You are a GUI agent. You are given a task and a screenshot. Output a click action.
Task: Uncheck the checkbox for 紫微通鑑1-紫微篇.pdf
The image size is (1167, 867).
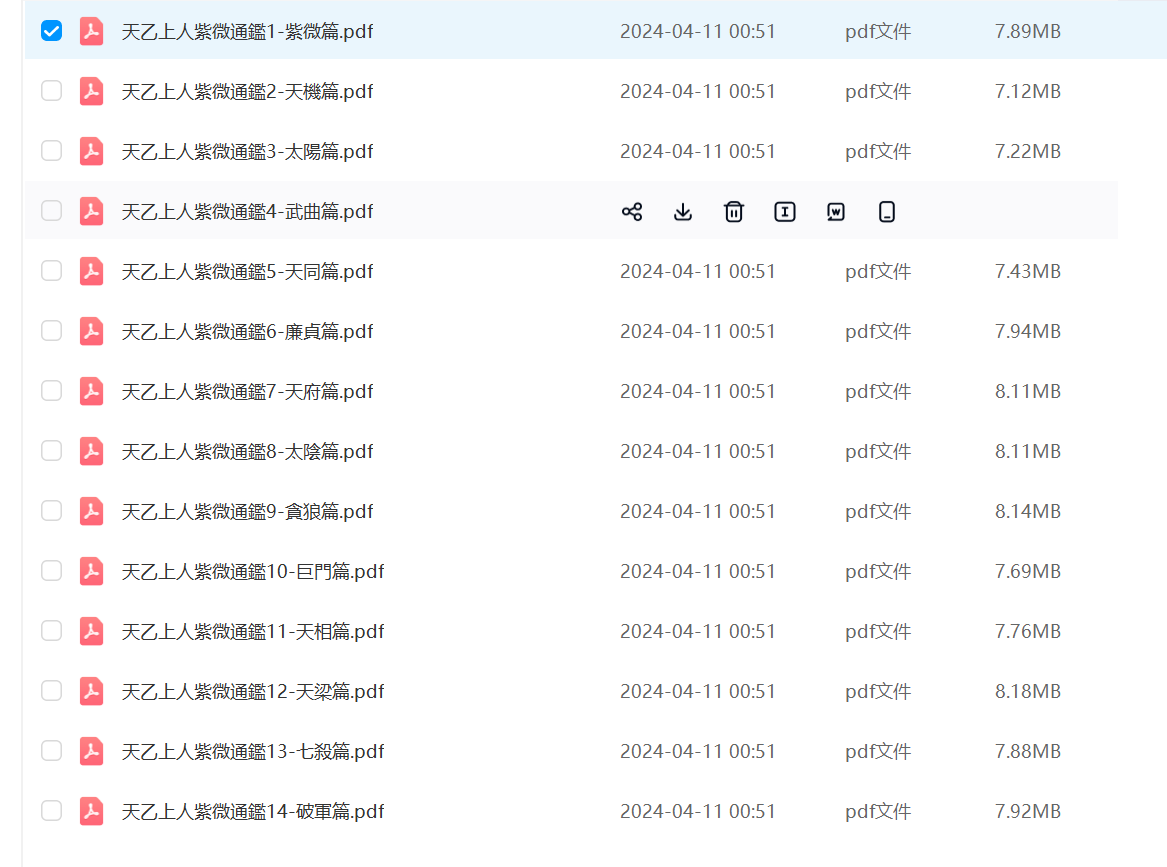click(51, 31)
